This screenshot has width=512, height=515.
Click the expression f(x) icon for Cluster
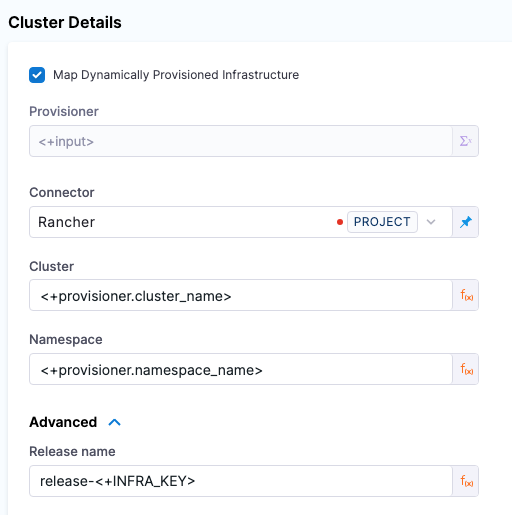coord(466,295)
